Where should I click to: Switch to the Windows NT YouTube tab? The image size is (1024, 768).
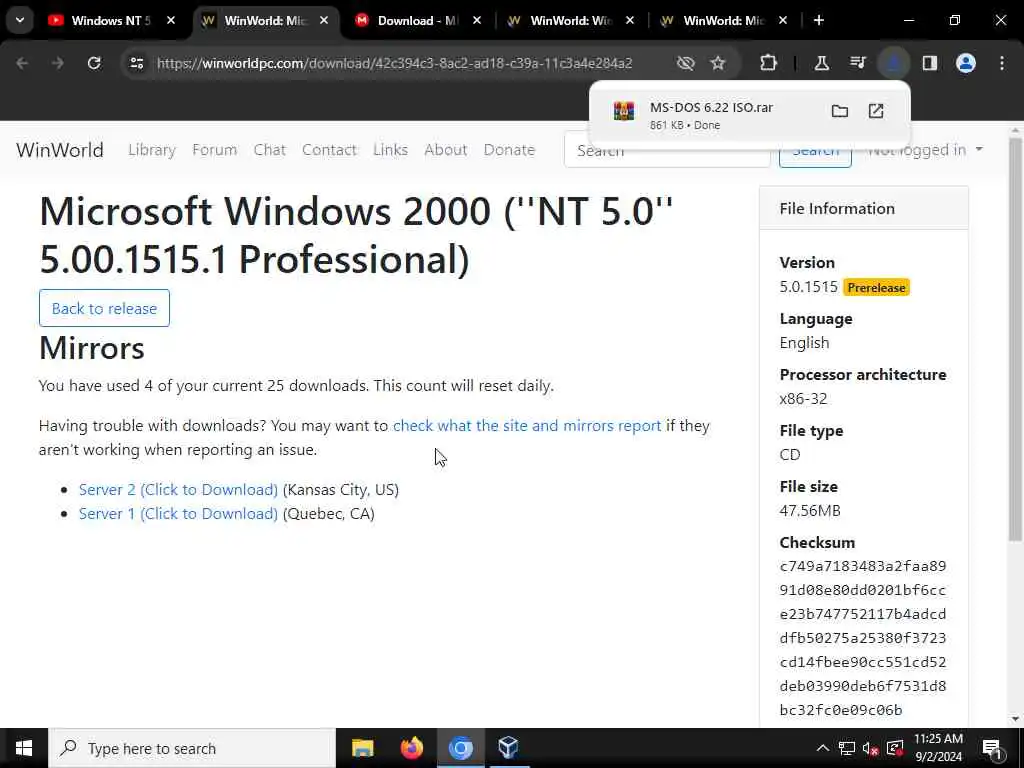coord(111,20)
